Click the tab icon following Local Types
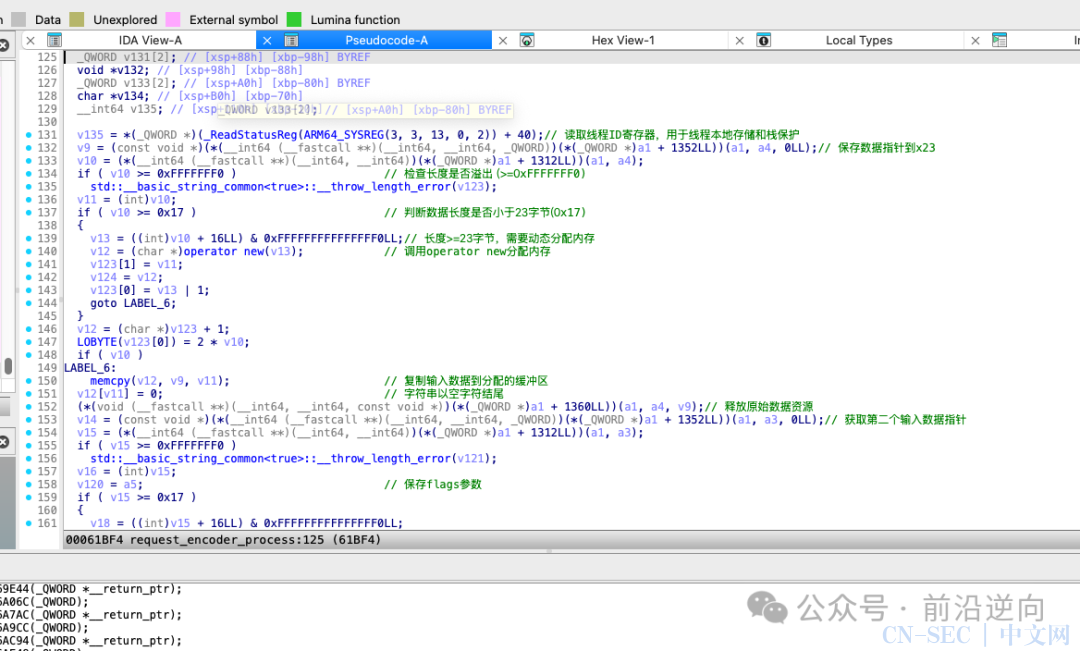This screenshot has width=1080, height=651. 999,40
